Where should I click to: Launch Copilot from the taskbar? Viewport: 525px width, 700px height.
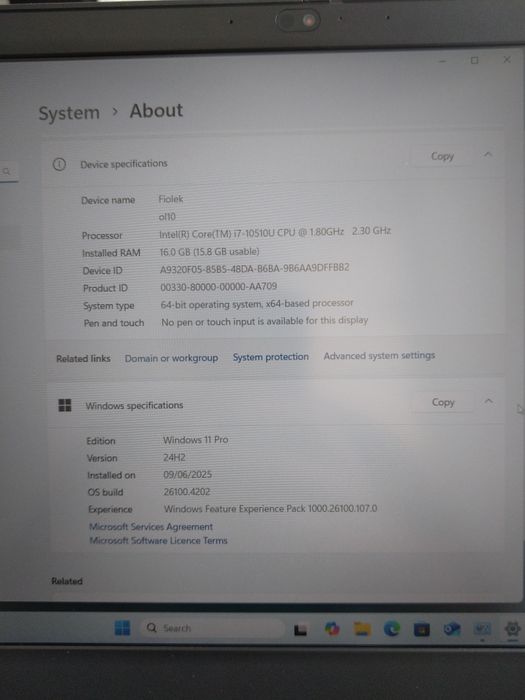tap(332, 629)
